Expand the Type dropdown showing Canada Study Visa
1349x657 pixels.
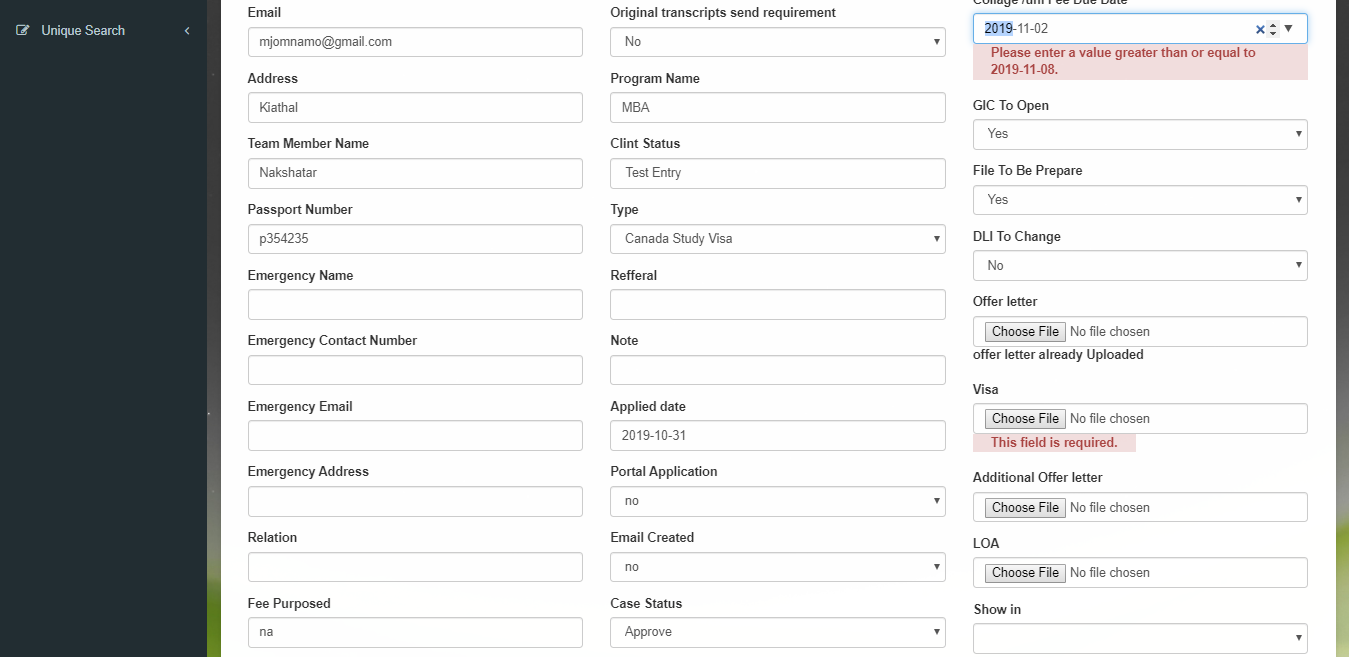[778, 239]
